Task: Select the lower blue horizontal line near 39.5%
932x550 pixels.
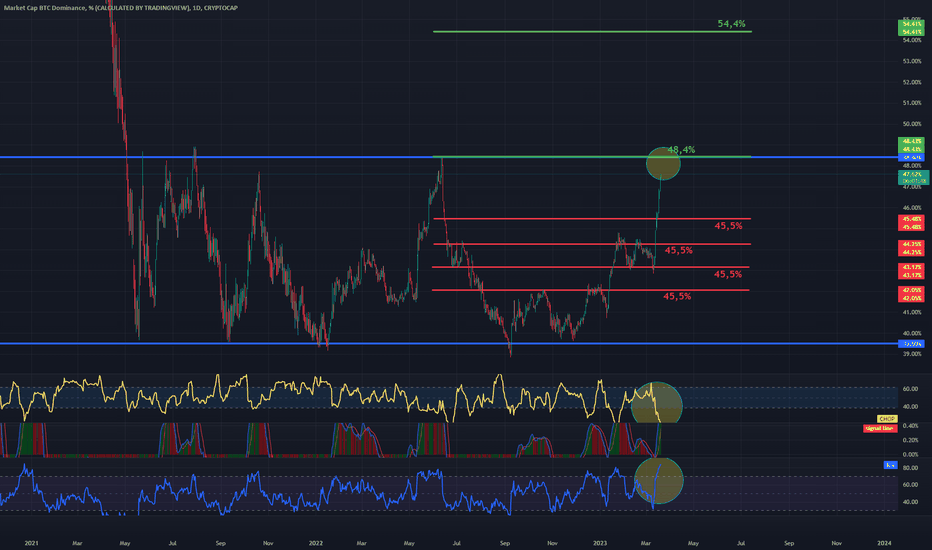Action: tap(449, 344)
